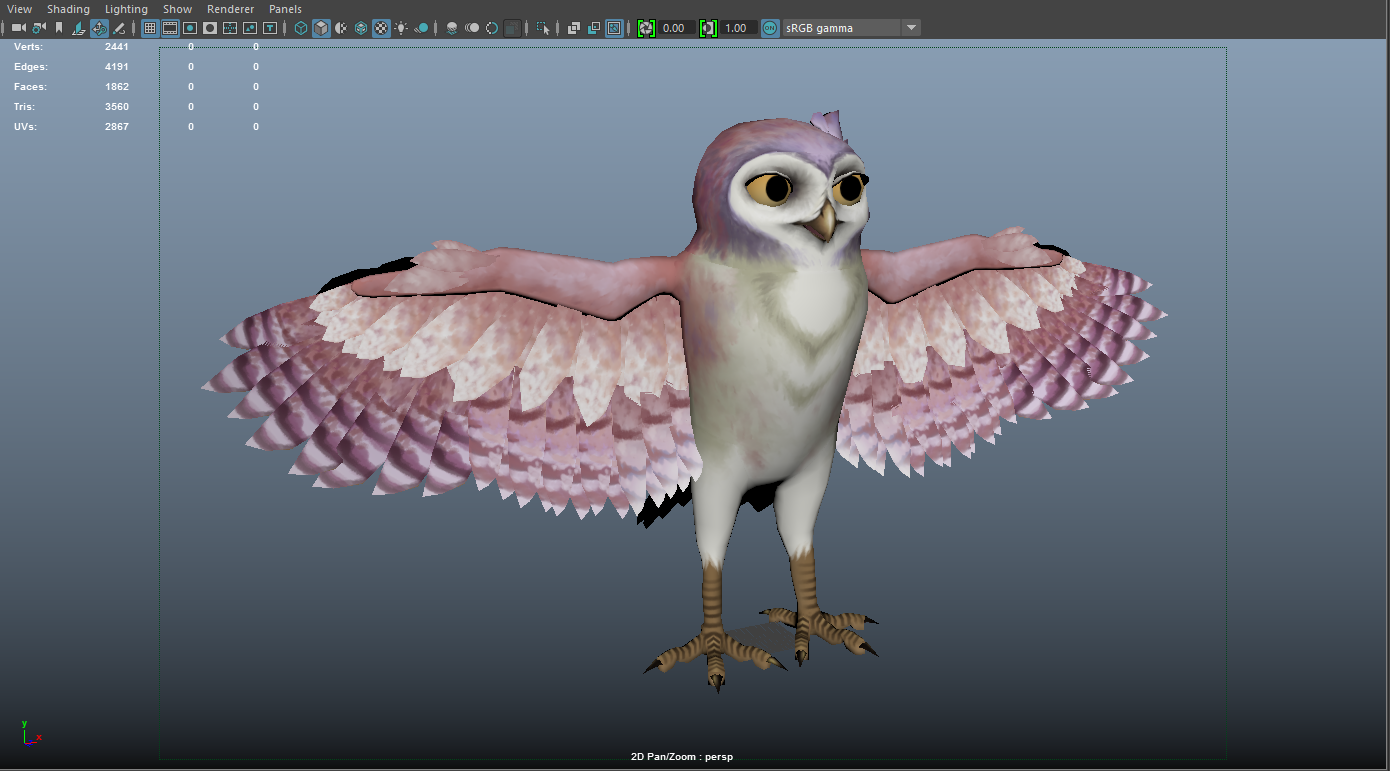
Task: Click the Grease Pencil tool icon
Action: pyautogui.click(x=120, y=28)
